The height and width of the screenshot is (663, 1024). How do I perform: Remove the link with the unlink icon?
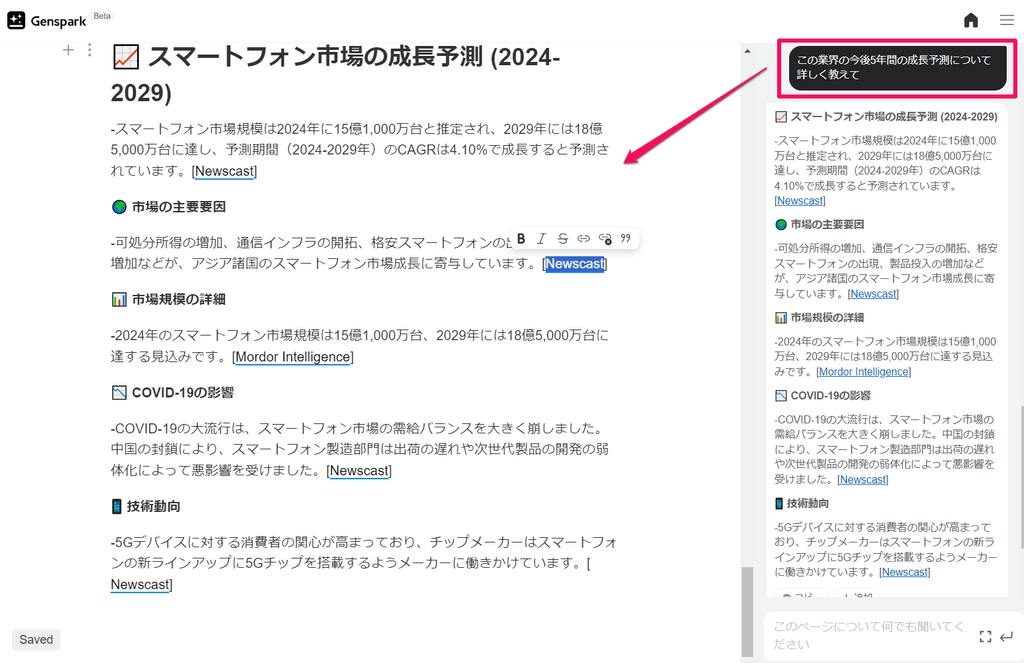(x=605, y=238)
